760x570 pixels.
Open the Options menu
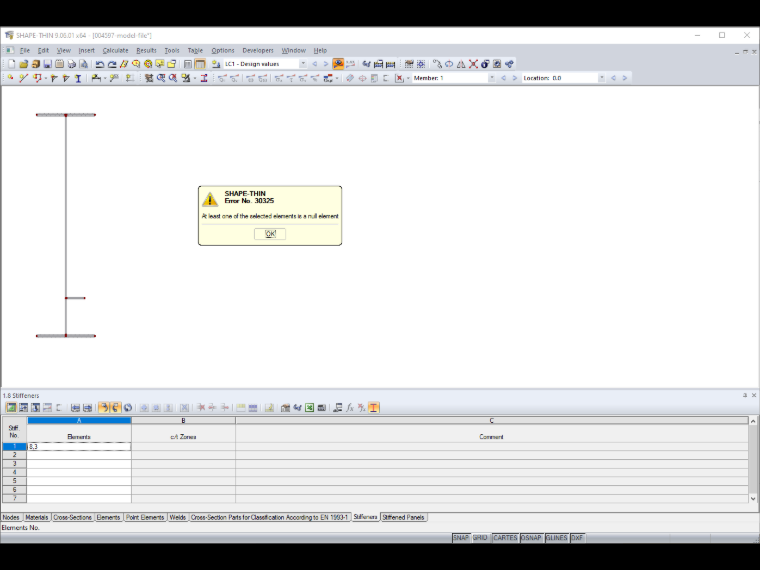(x=223, y=50)
